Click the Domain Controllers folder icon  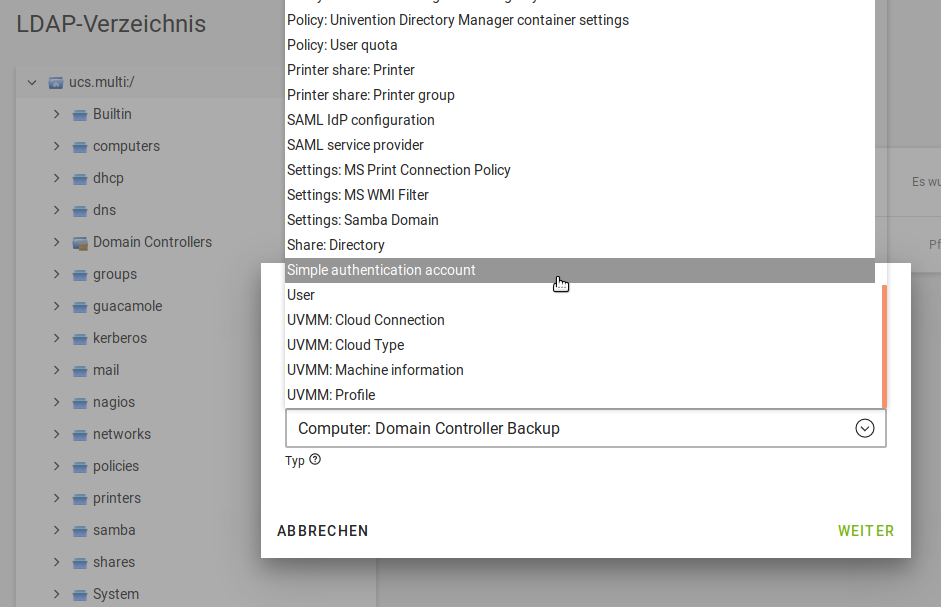pos(80,243)
